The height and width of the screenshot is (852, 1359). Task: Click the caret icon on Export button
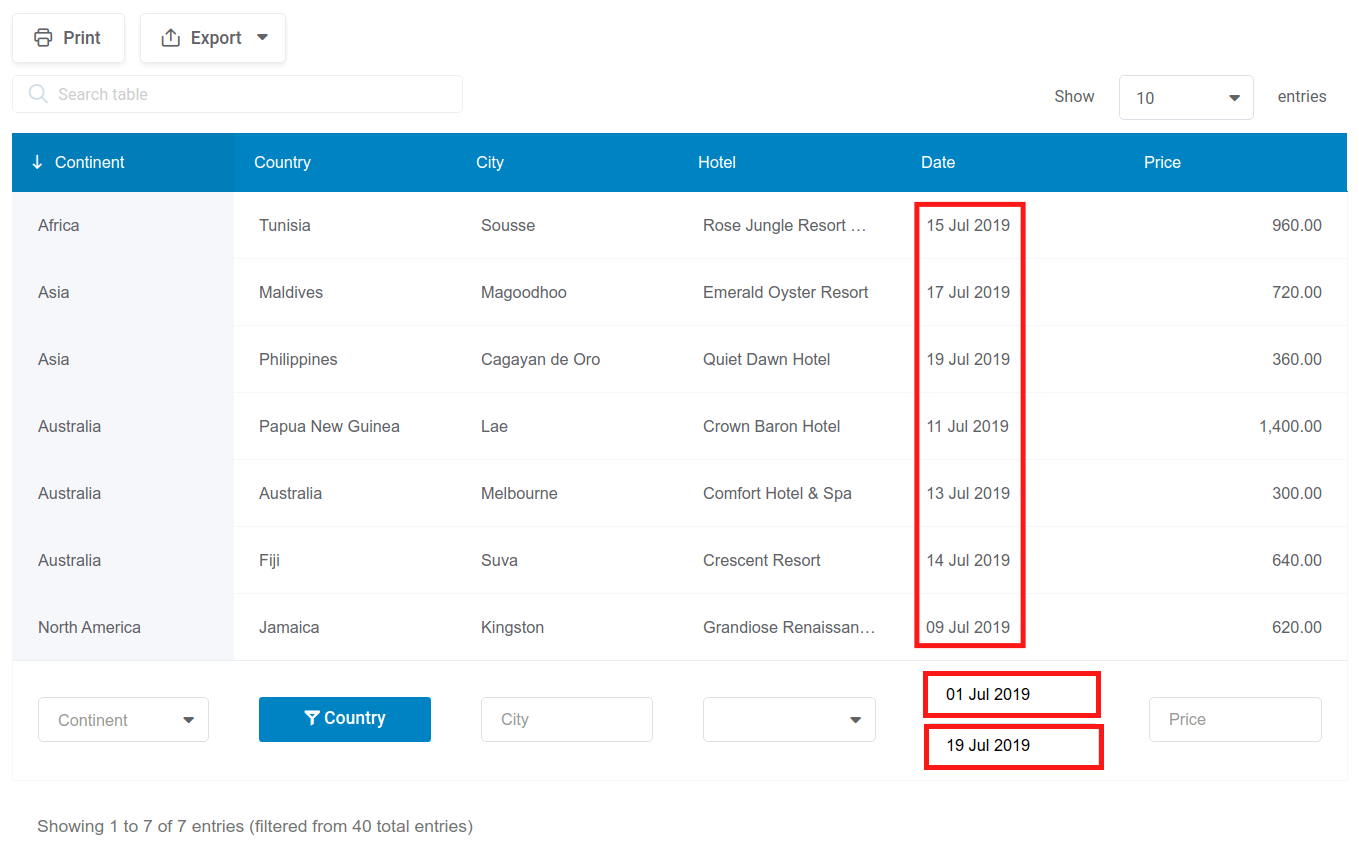(x=262, y=37)
